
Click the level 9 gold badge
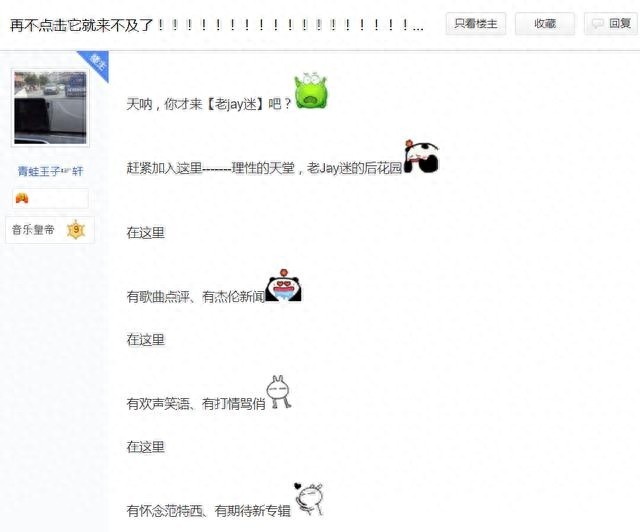coord(76,229)
